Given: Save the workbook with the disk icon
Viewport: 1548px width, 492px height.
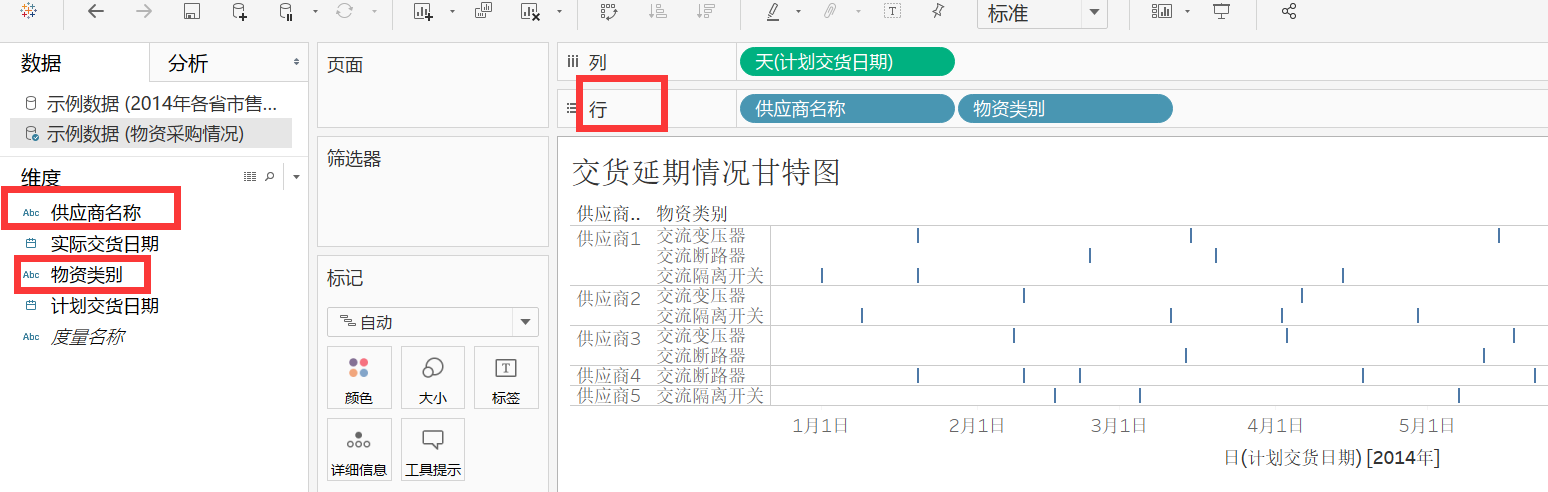Looking at the screenshot, I should click(192, 12).
